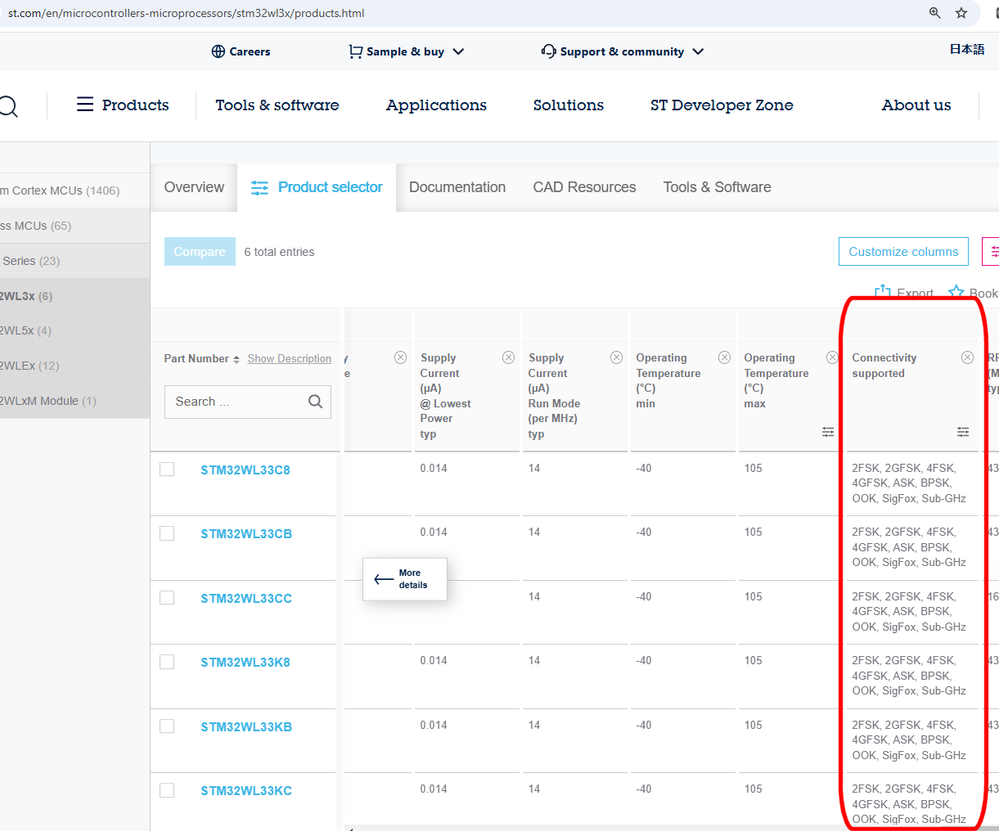Click the Customize columns button
Image resolution: width=999 pixels, height=831 pixels.
903,252
